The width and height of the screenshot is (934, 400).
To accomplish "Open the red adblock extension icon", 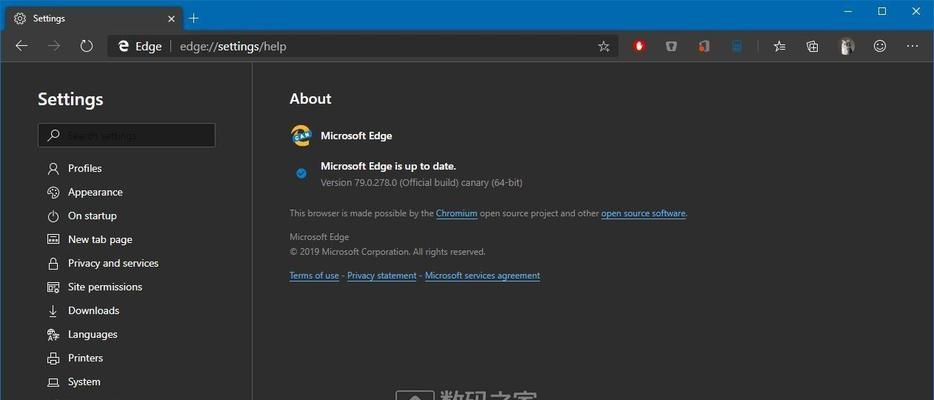I will (640, 46).
